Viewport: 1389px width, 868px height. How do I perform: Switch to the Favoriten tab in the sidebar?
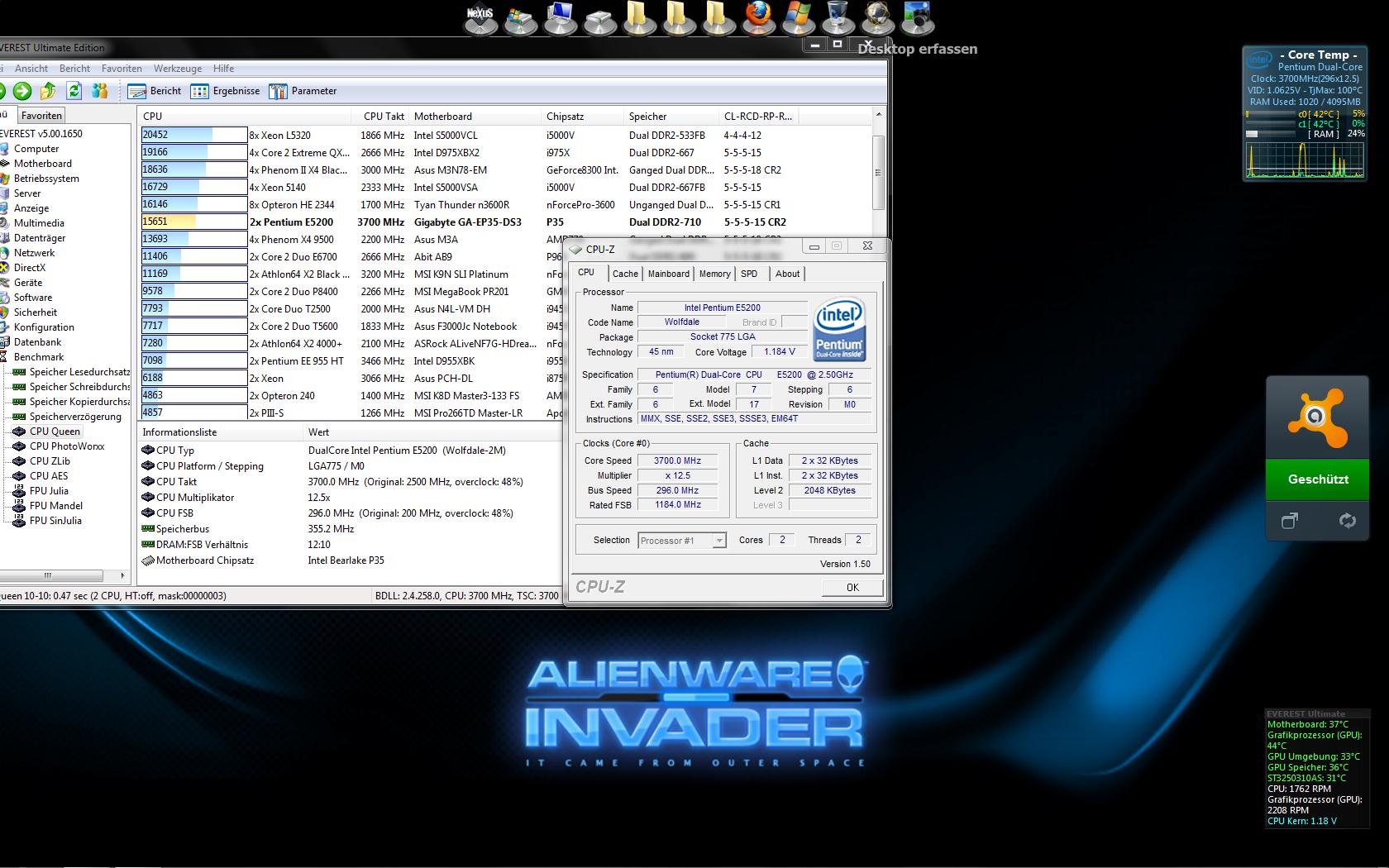(x=41, y=116)
